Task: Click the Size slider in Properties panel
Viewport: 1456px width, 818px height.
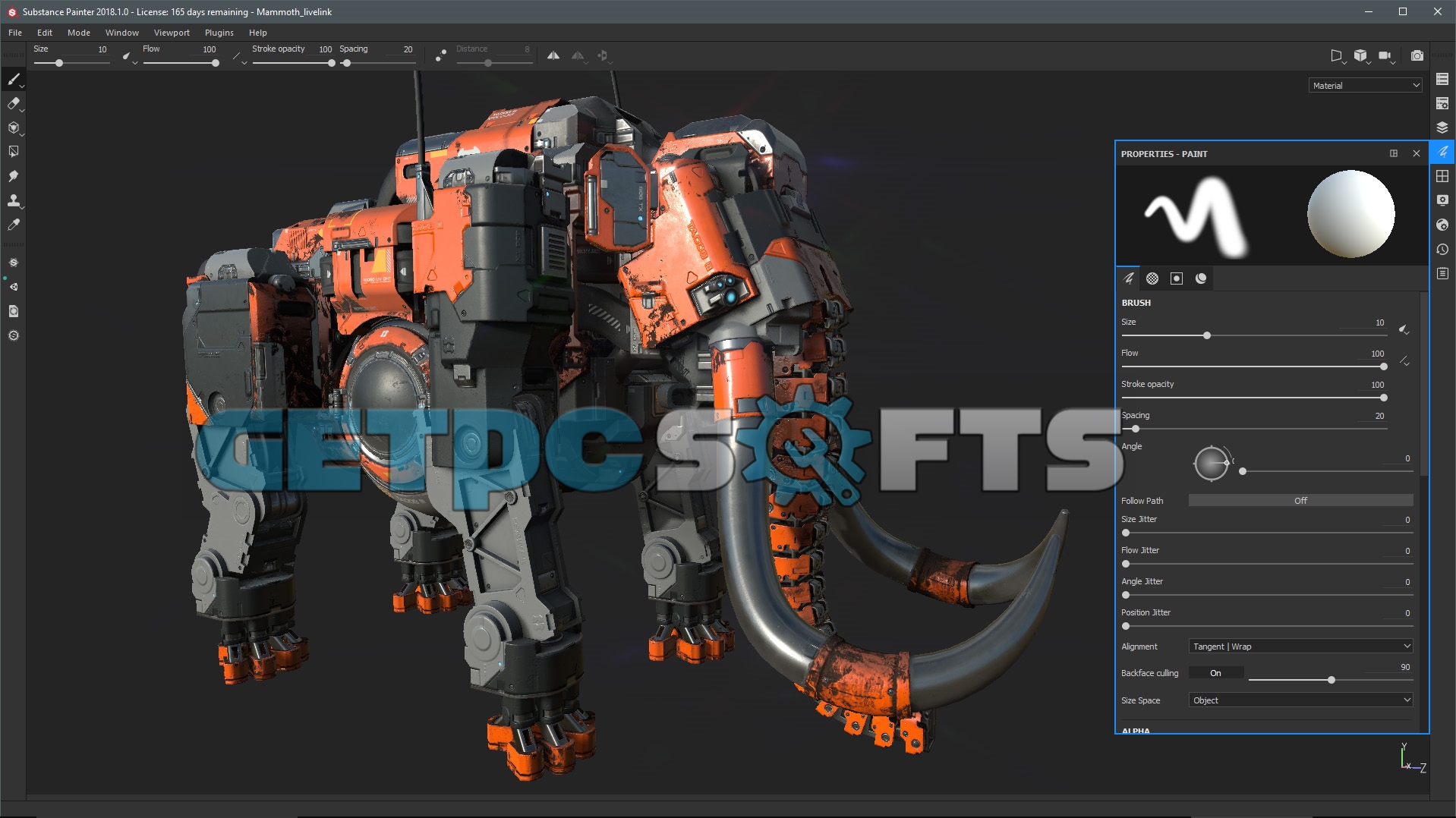Action: (1254, 335)
